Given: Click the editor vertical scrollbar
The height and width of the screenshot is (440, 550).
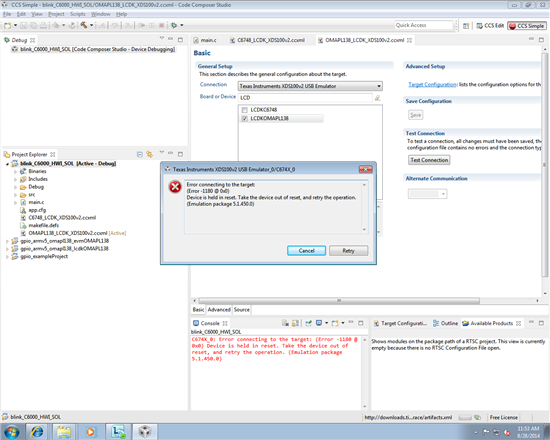Looking at the screenshot, I should pyautogui.click(x=545, y=165).
